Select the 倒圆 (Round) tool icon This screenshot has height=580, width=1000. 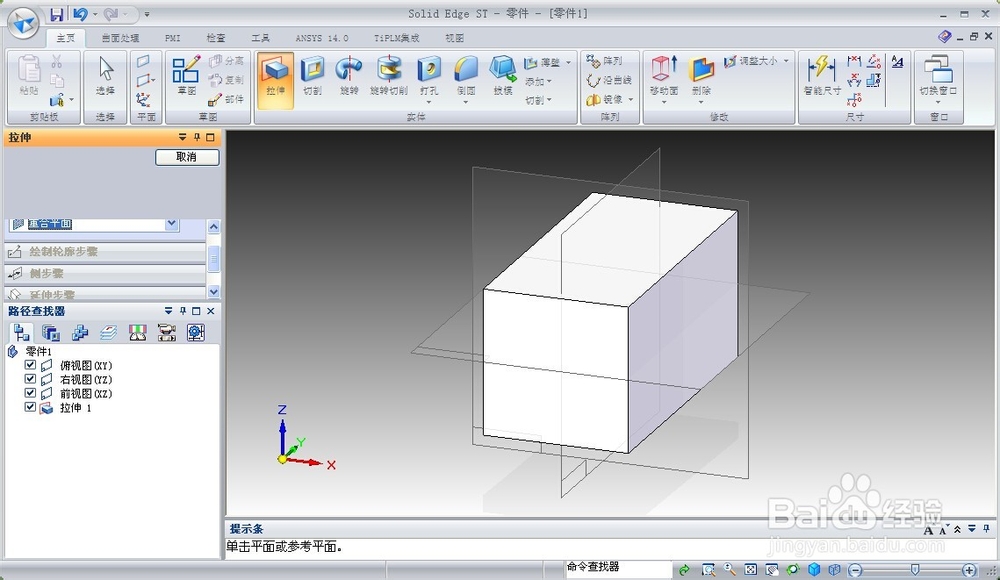[x=466, y=69]
